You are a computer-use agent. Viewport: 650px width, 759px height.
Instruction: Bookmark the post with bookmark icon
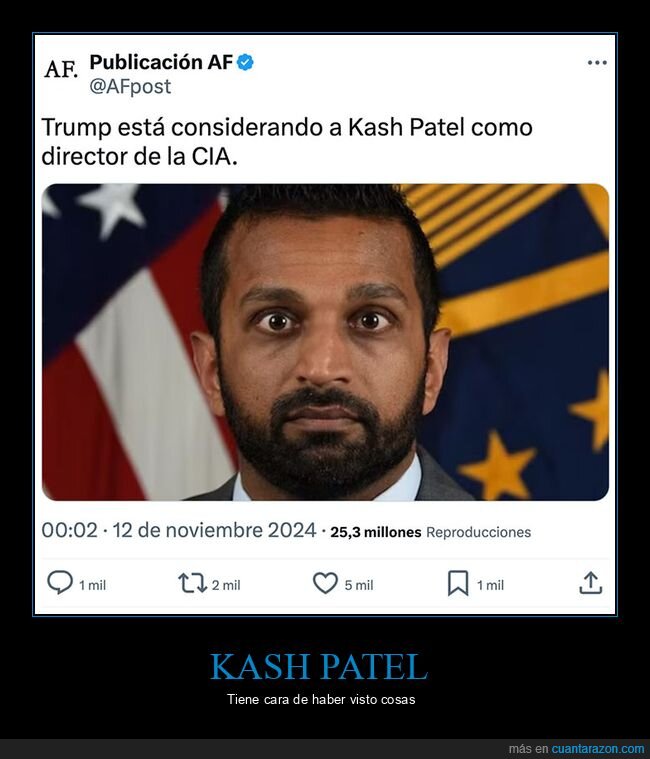[x=458, y=583]
